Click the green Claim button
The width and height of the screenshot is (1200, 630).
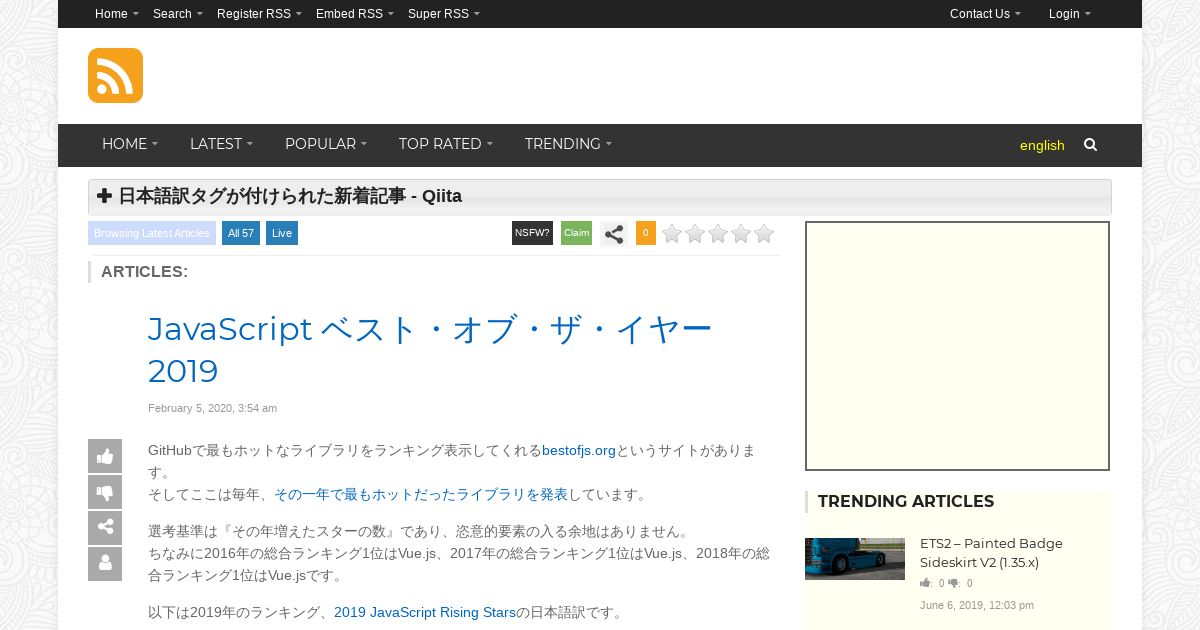pyautogui.click(x=576, y=233)
